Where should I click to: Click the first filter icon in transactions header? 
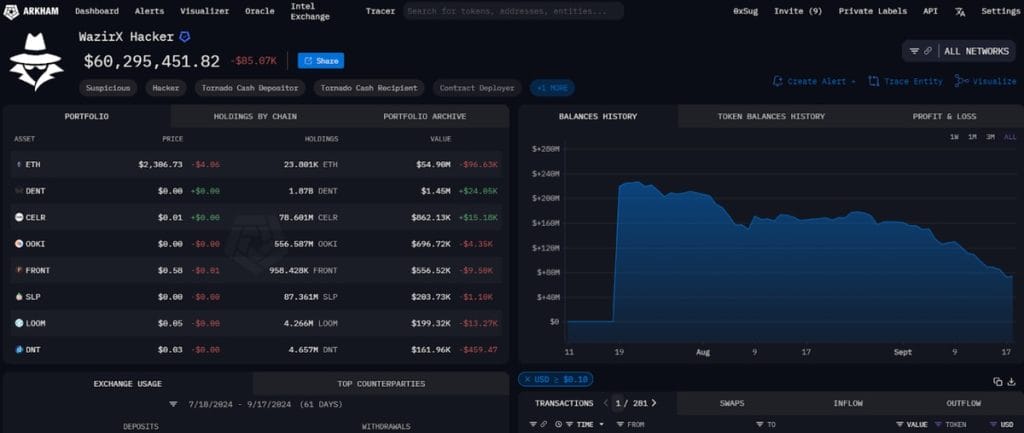click(x=533, y=425)
